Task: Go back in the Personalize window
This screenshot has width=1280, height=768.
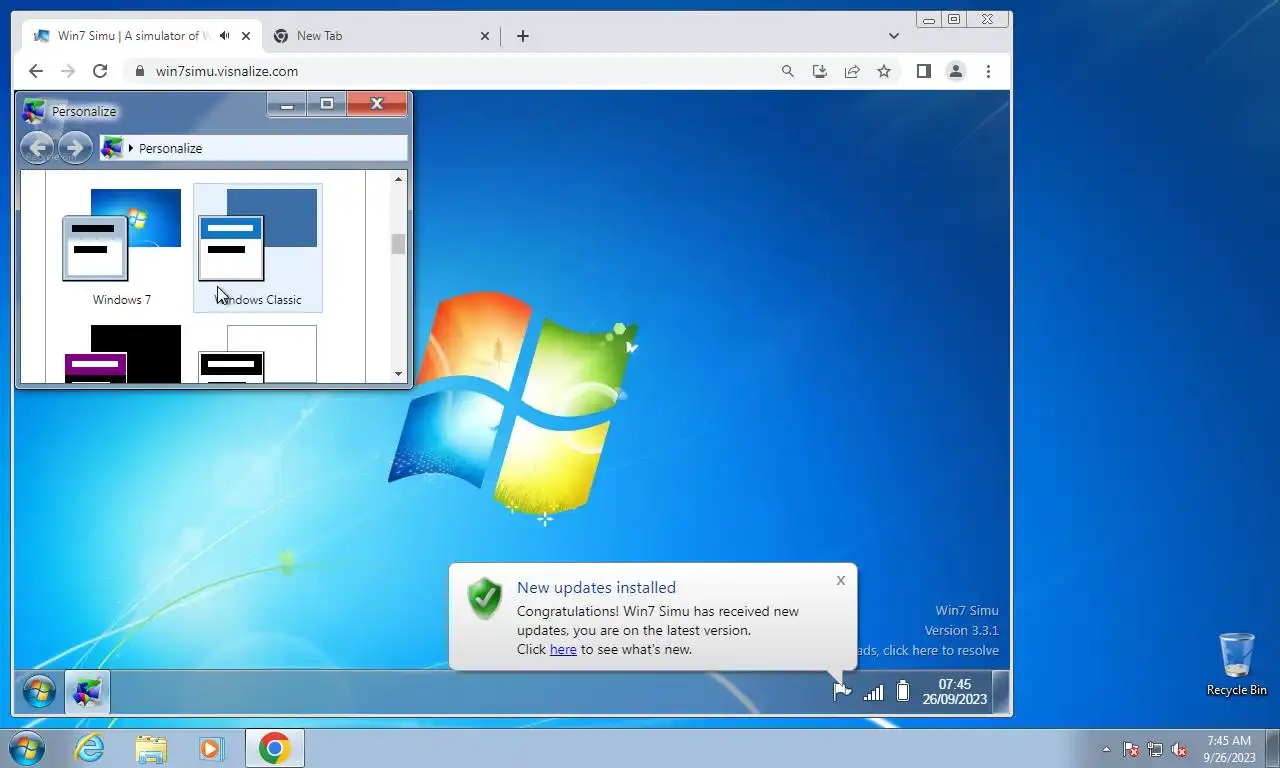Action: 37,148
